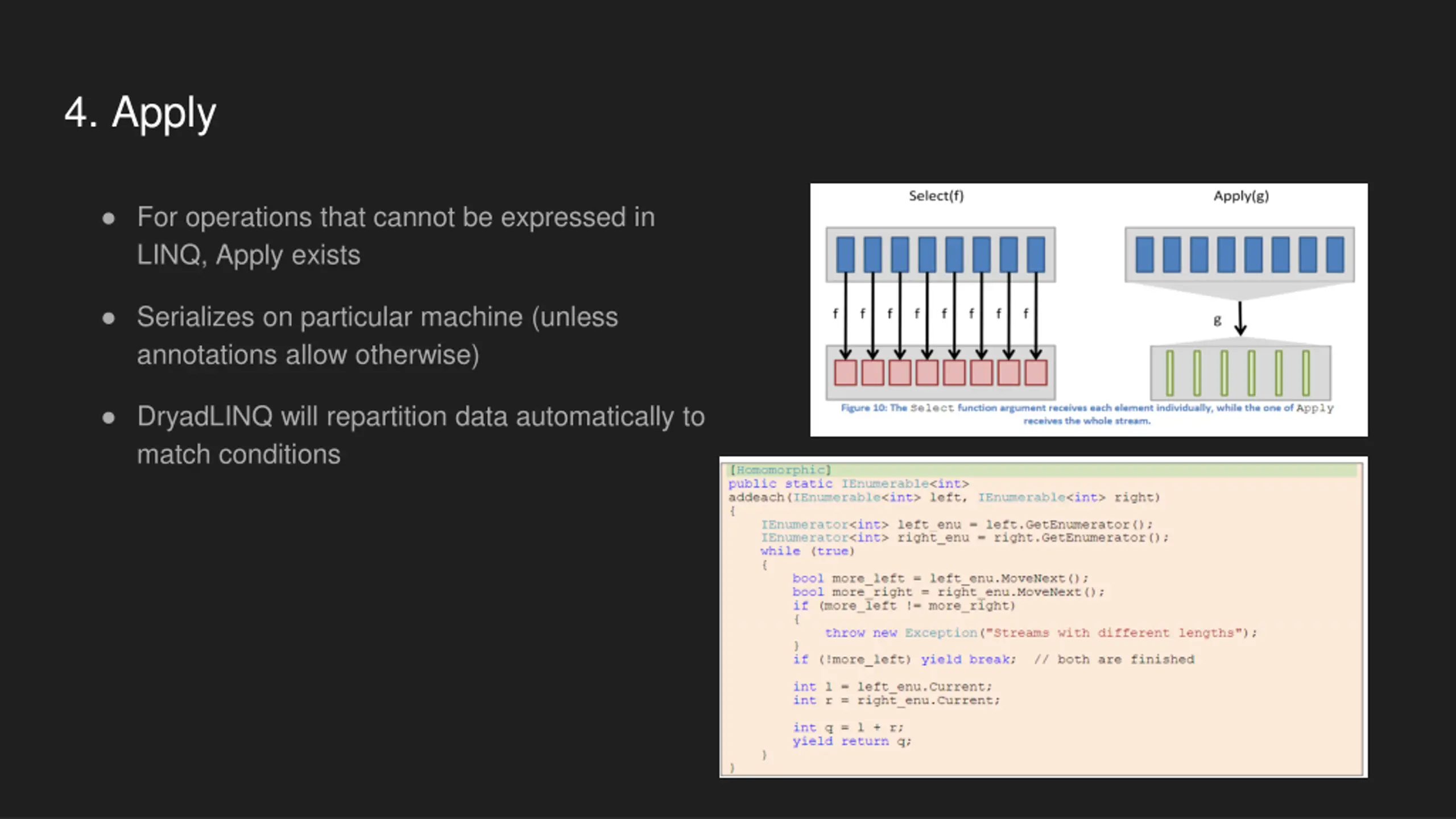
Task: Click the 'throw new Exception' code line
Action: 1041,632
